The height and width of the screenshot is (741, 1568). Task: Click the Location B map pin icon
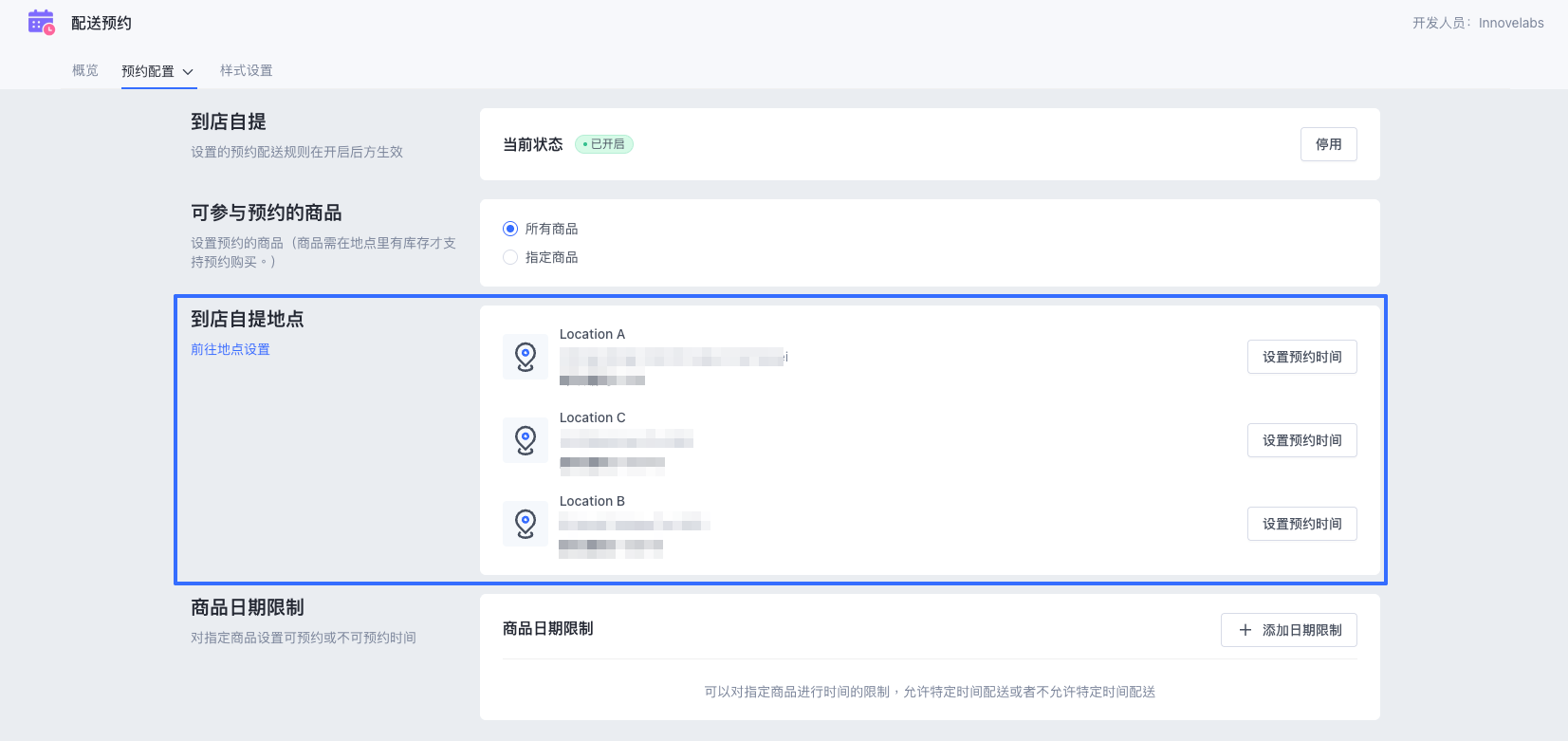click(526, 524)
